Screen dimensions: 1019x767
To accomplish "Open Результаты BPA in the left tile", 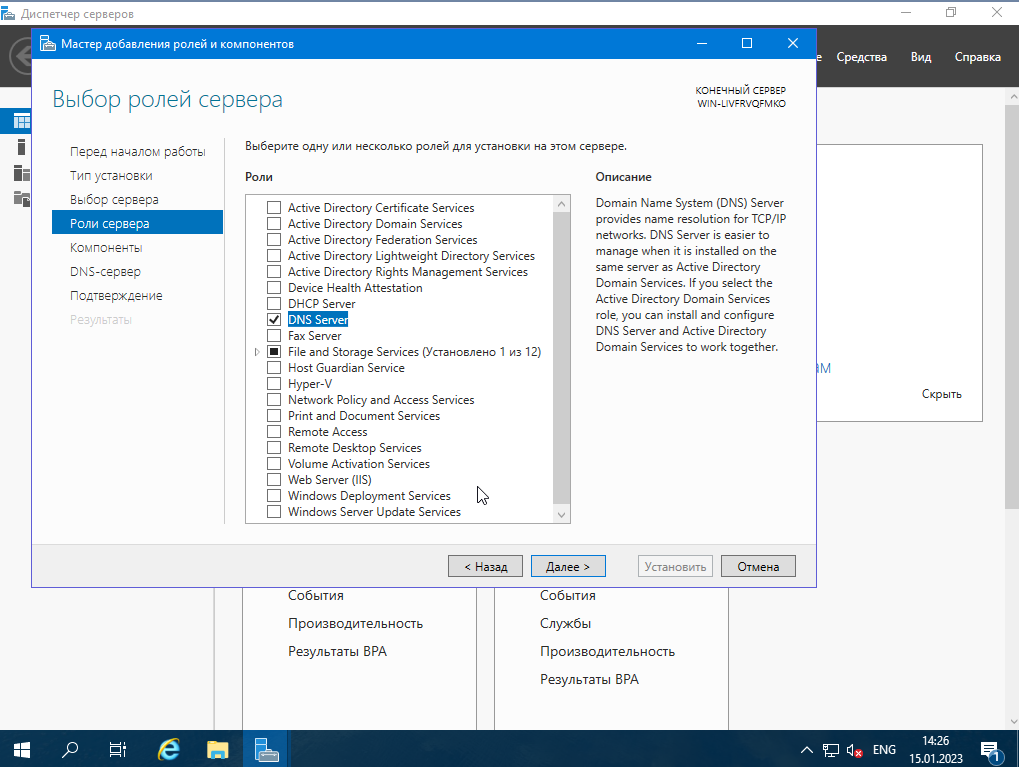I will pos(337,651).
